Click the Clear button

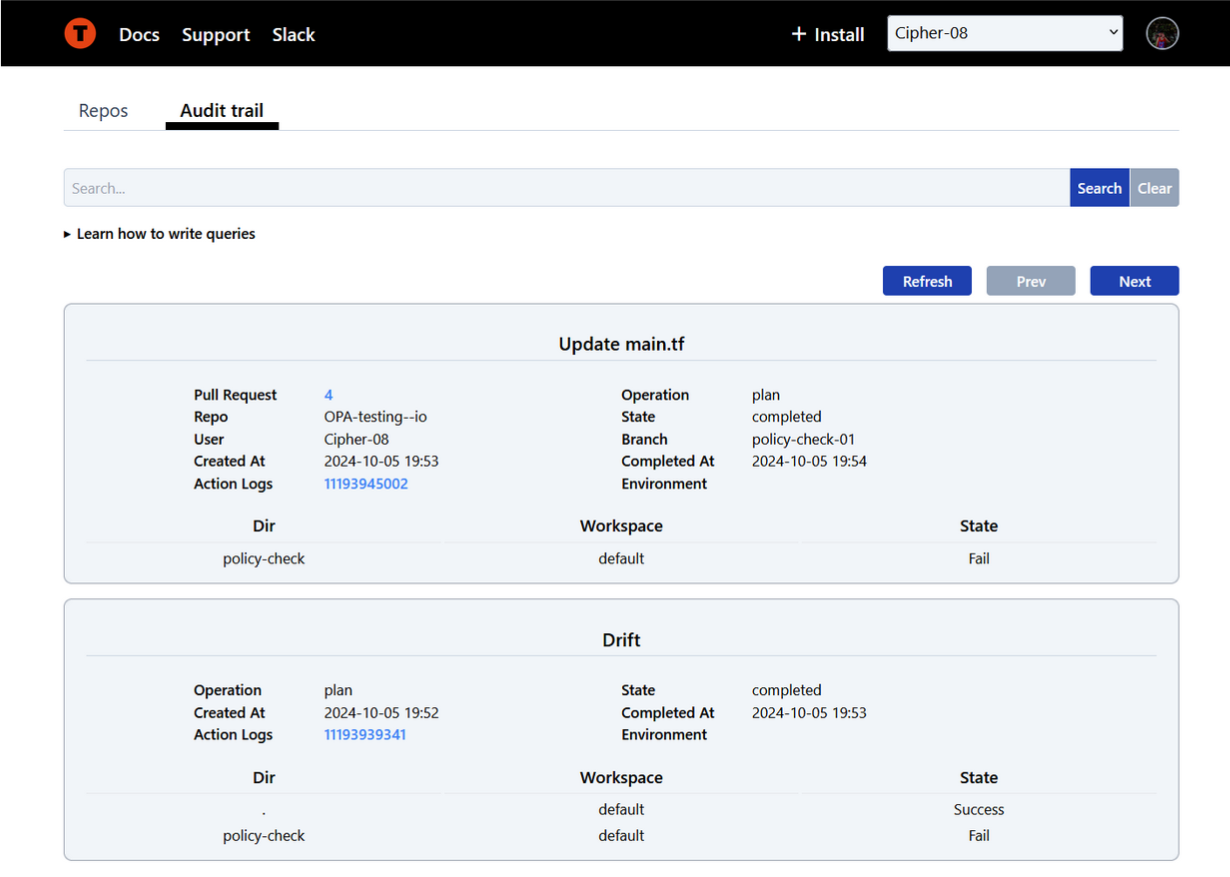pyautogui.click(x=1154, y=188)
